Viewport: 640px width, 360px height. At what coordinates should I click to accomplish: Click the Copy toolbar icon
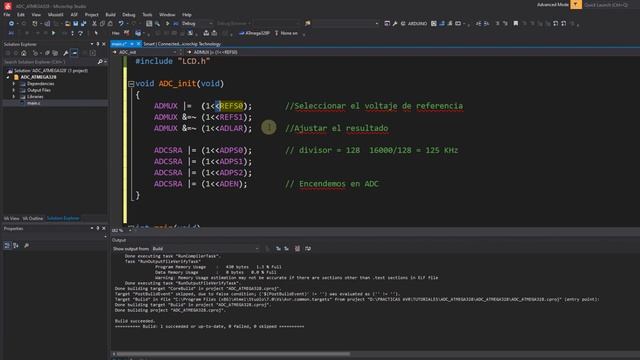pyautogui.click(x=102, y=24)
